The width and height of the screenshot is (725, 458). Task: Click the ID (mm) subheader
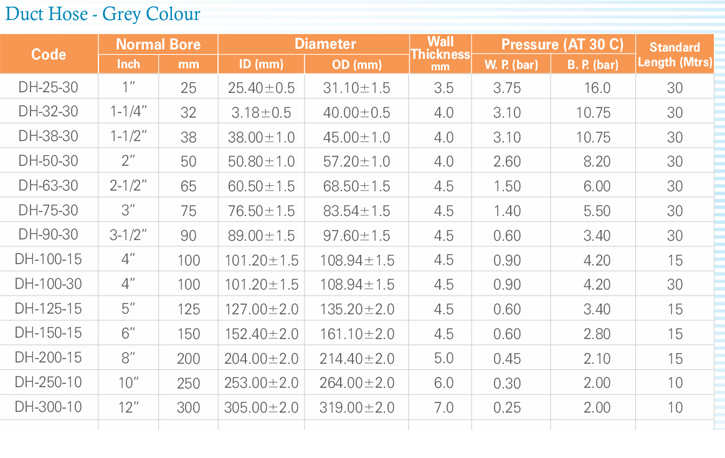[x=261, y=64]
